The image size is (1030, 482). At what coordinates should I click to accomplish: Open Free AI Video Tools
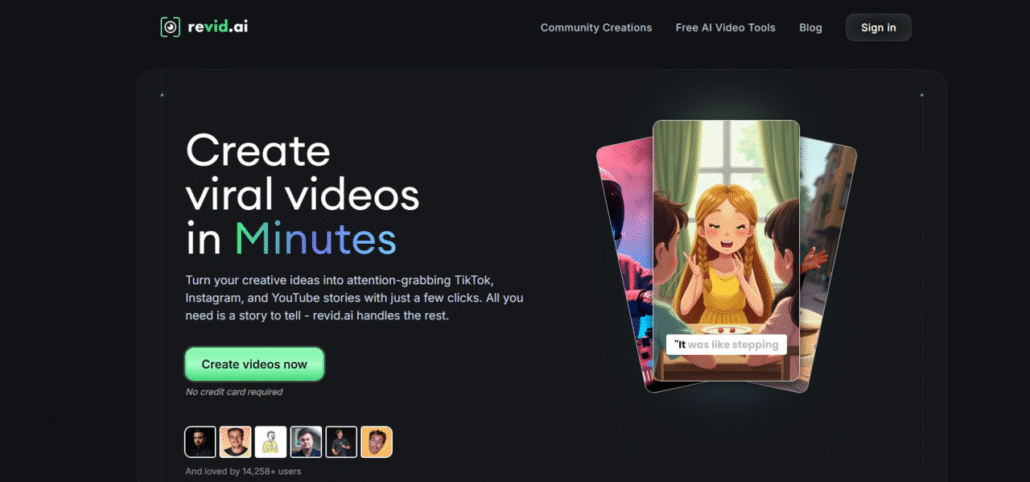pyautogui.click(x=725, y=28)
